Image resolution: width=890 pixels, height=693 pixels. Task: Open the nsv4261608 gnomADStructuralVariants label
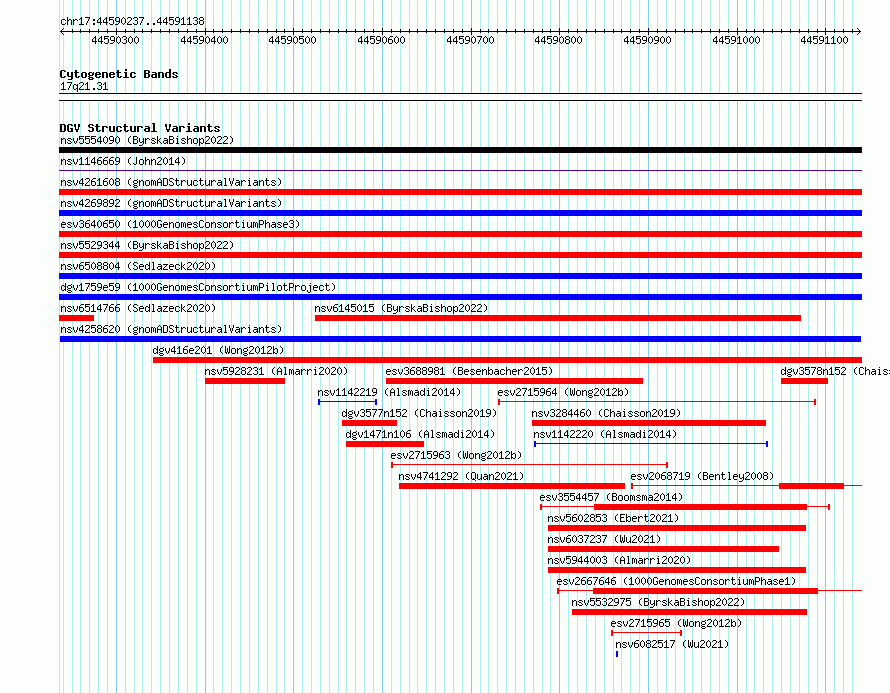171,182
